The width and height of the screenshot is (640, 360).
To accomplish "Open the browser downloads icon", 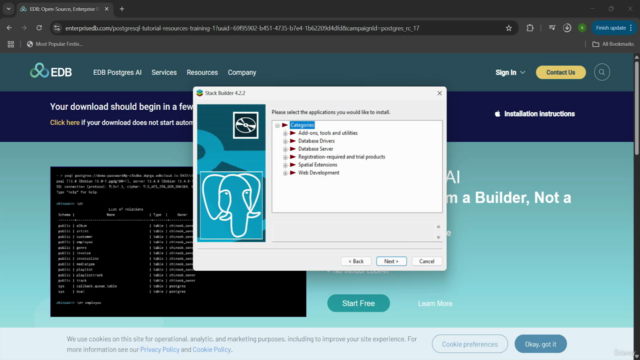I will [567, 28].
